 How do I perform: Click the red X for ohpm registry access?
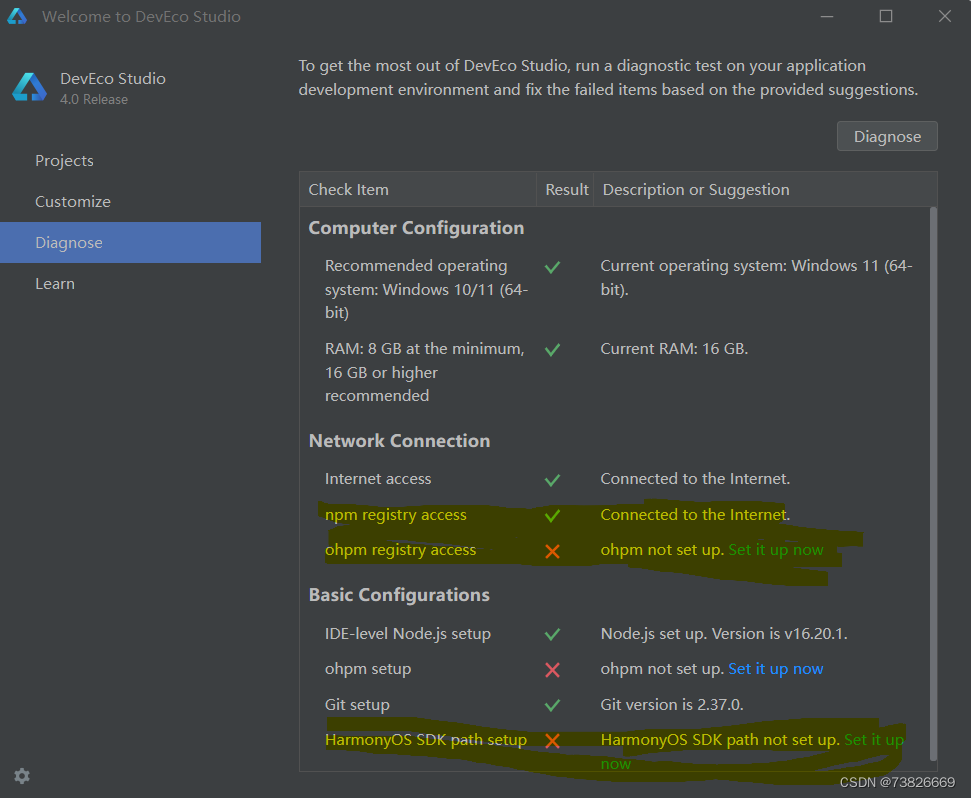tap(552, 551)
